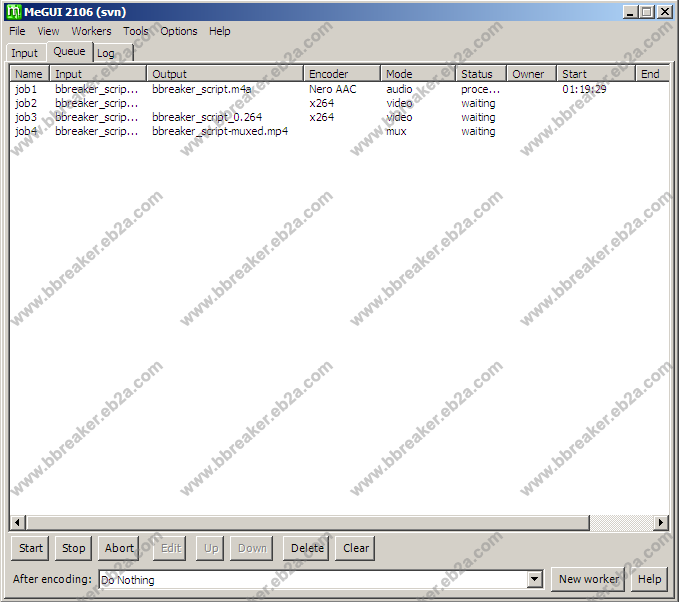This screenshot has height=602, width=679.
Task: Expand the After encoding dropdown
Action: point(534,579)
